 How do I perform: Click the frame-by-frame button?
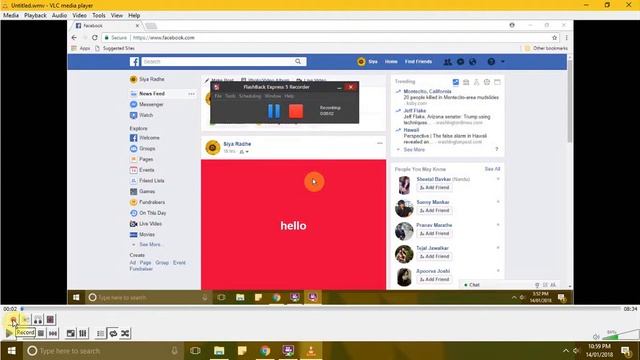(x=50, y=320)
